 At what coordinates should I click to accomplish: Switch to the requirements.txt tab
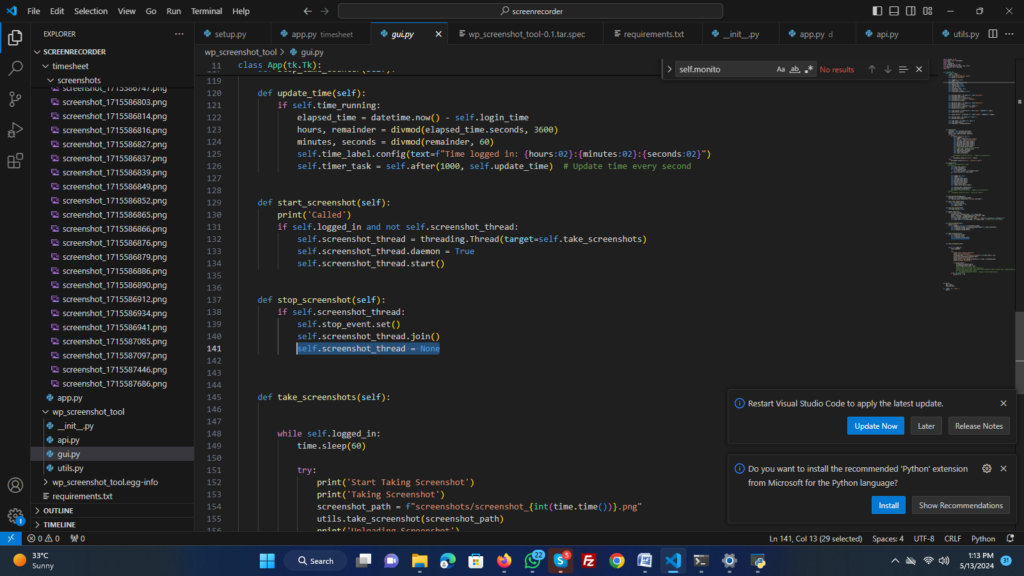pyautogui.click(x=653, y=34)
